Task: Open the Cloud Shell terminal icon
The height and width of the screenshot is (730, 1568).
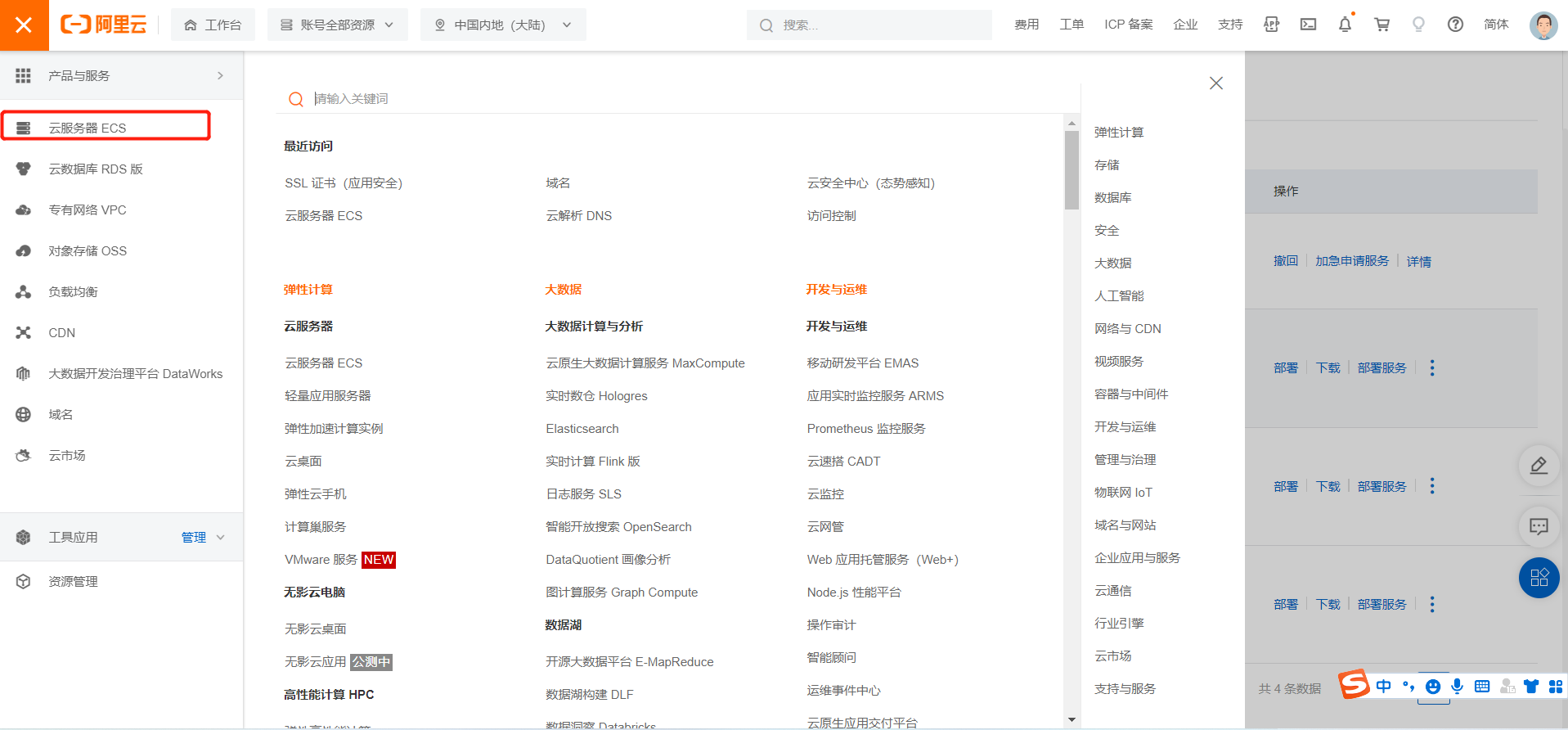Action: coord(1308,25)
